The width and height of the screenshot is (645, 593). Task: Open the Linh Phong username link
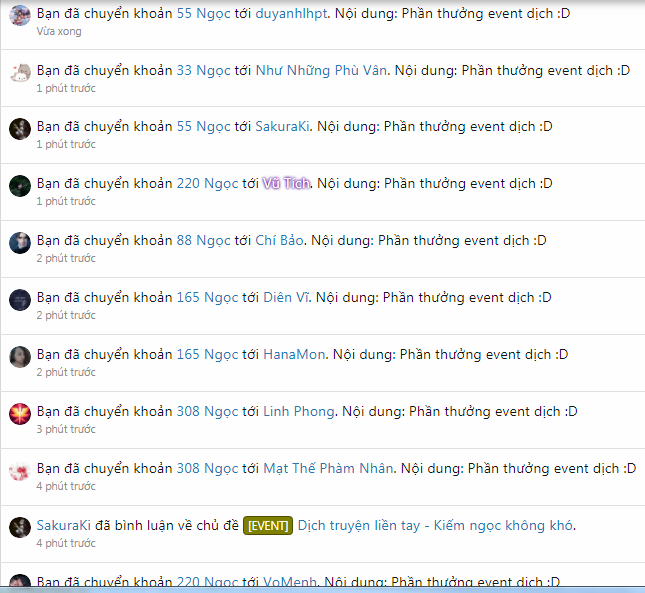299,411
